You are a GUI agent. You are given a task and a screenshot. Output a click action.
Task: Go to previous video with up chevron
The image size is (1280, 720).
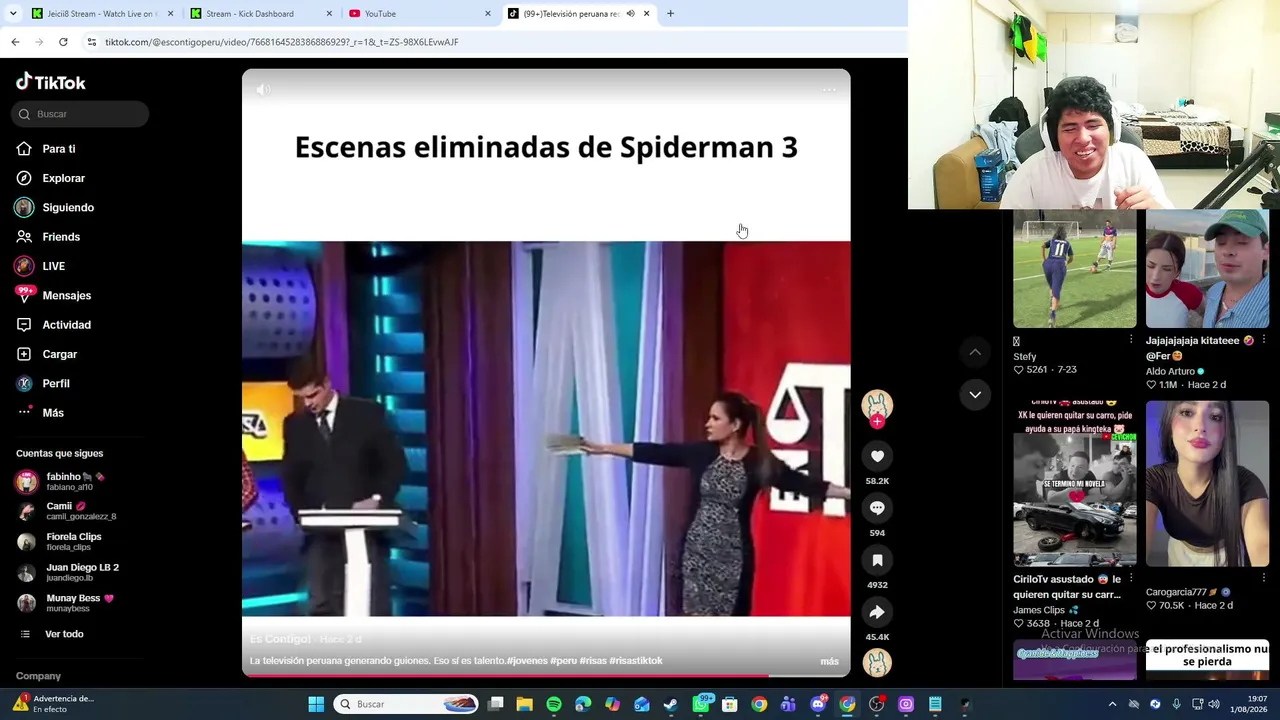975,352
